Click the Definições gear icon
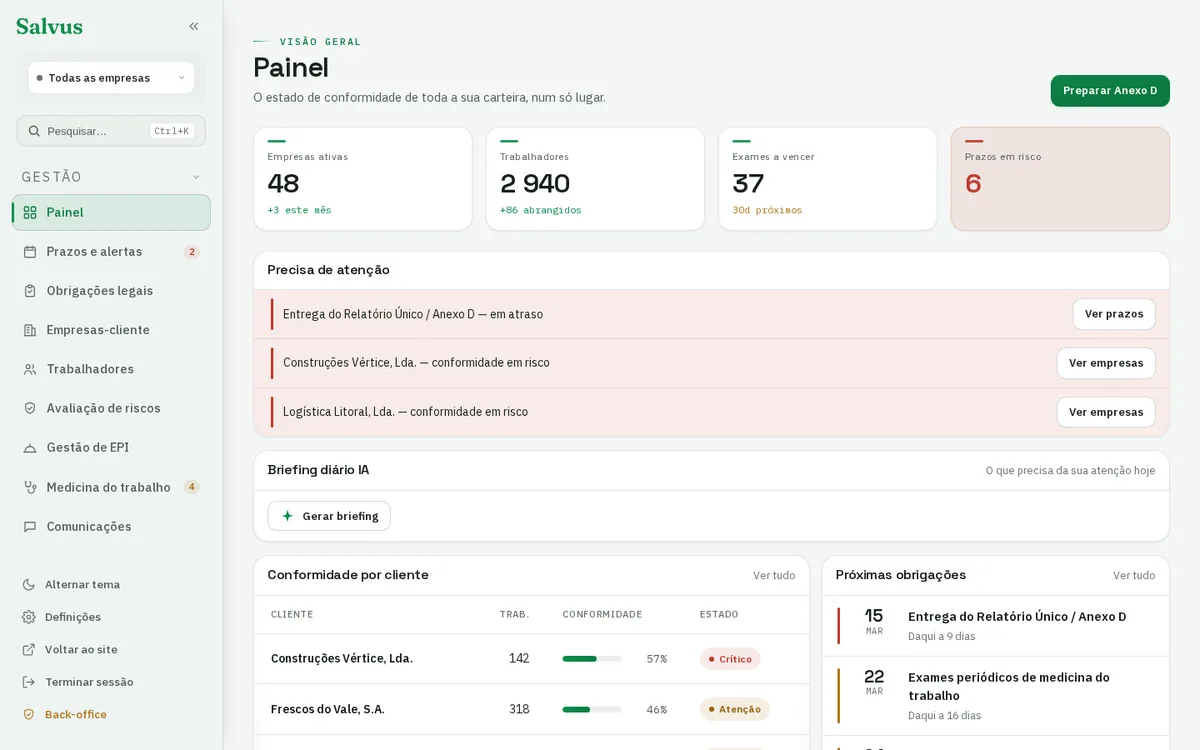Image resolution: width=1200 pixels, height=750 pixels. [29, 617]
